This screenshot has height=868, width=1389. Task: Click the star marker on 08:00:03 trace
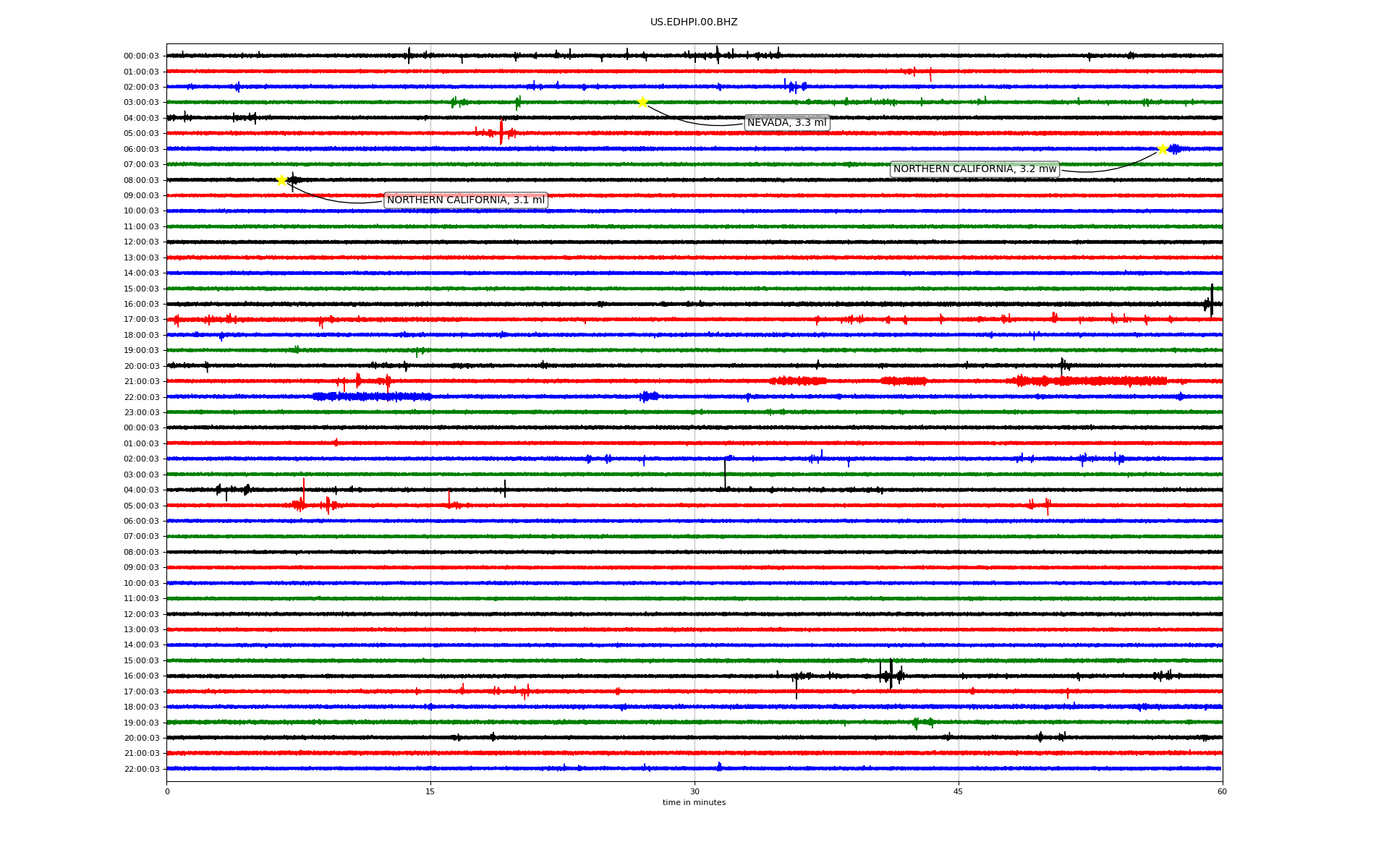pos(282,180)
